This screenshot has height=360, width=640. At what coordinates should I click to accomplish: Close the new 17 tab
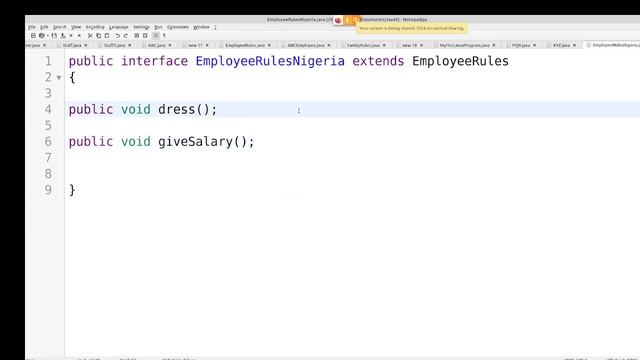(x=207, y=45)
